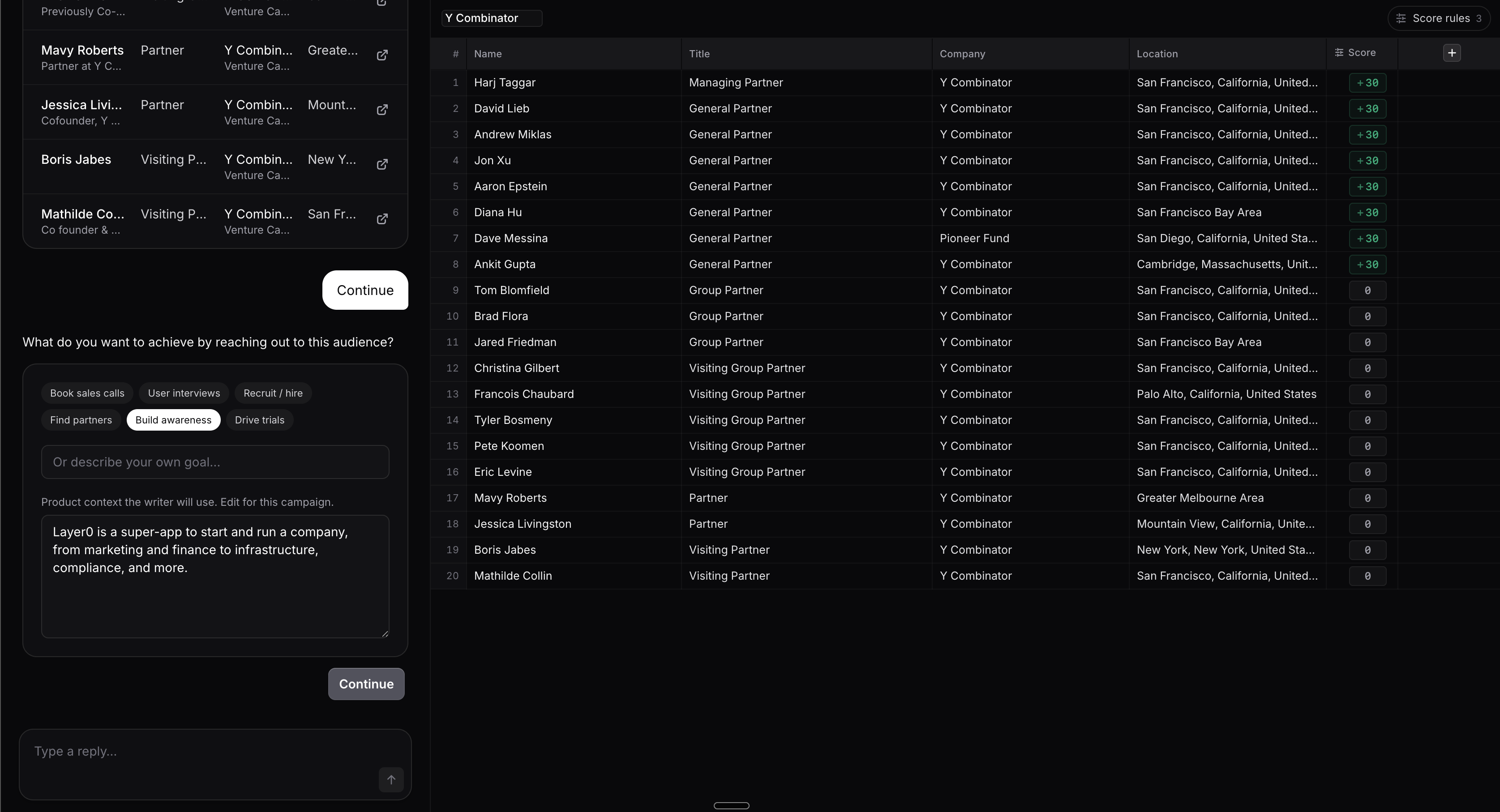Open external link for Mathilde Co... card

pos(382,219)
